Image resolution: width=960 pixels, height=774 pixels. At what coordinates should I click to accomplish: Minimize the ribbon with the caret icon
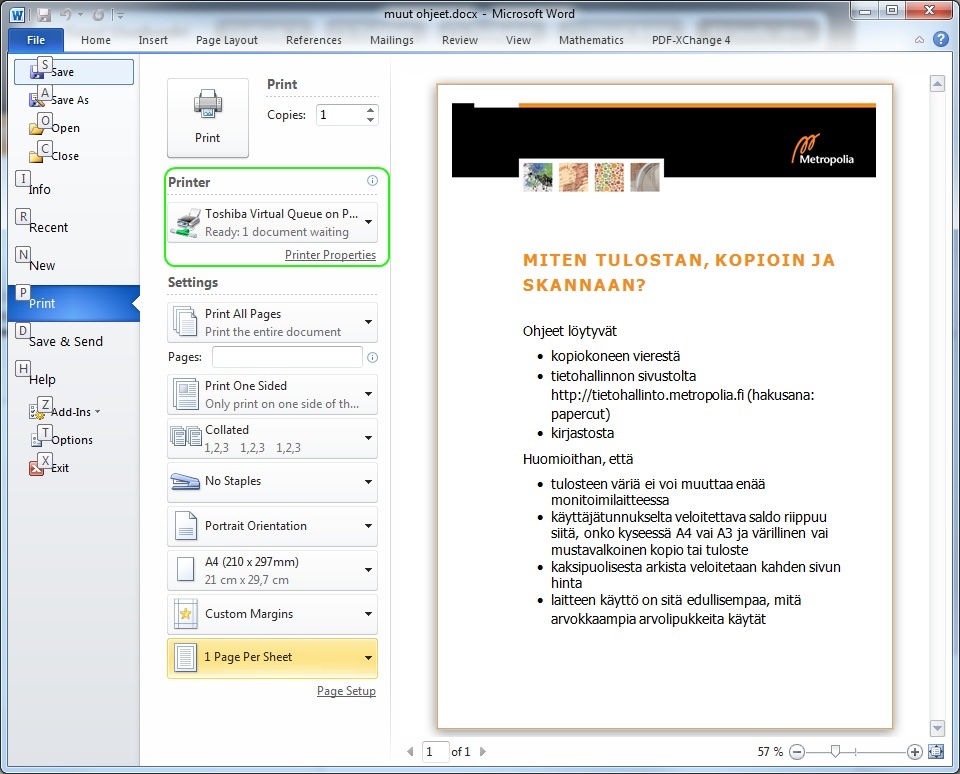(x=920, y=40)
